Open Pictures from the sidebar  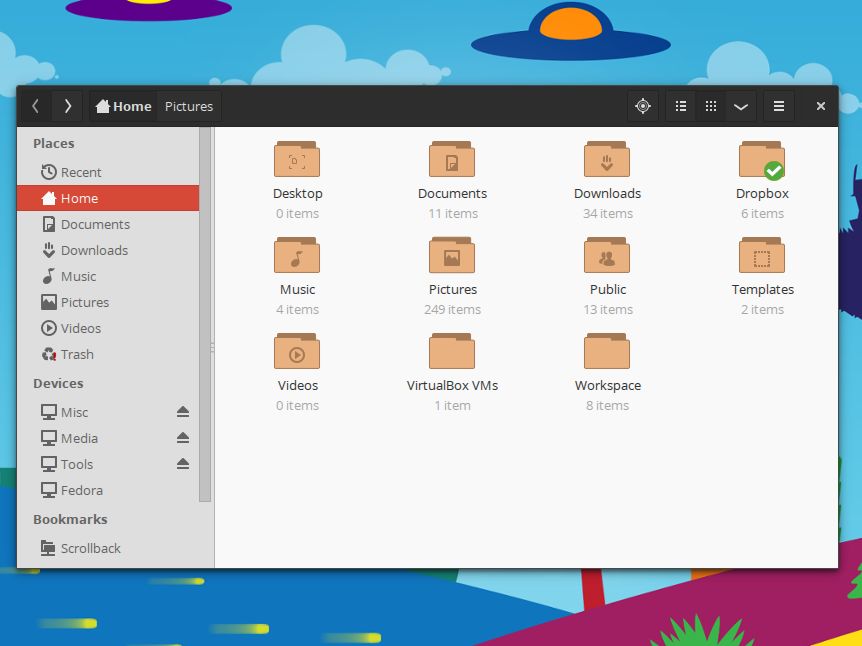coord(108,302)
